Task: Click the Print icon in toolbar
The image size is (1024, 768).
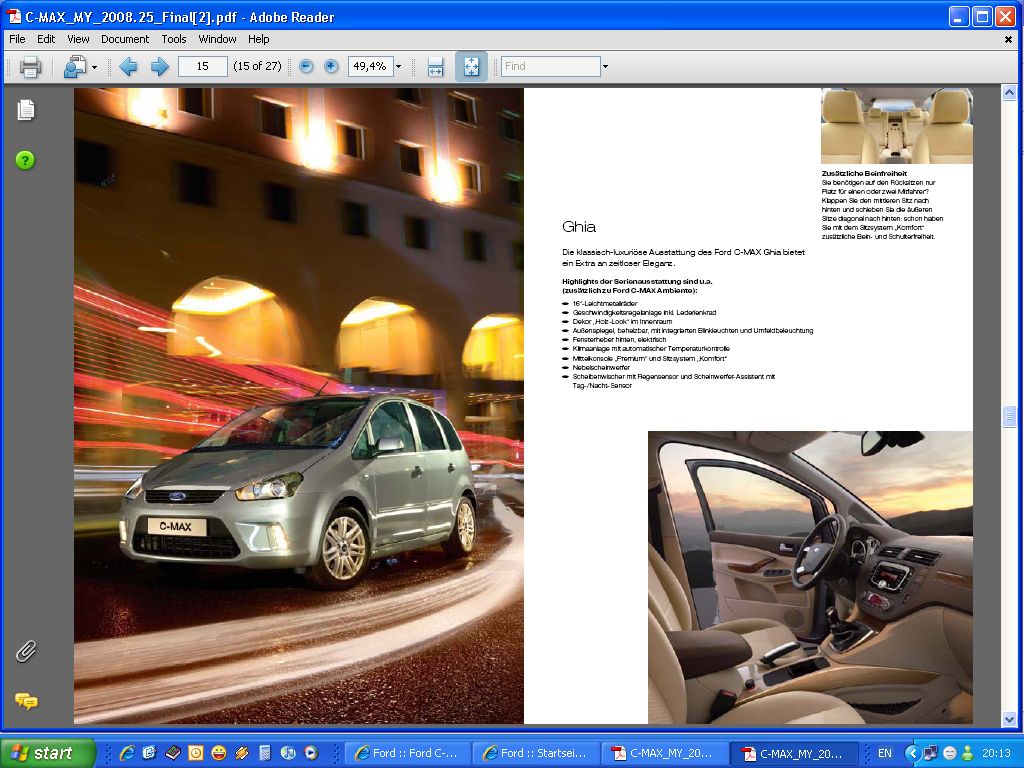Action: [x=30, y=67]
